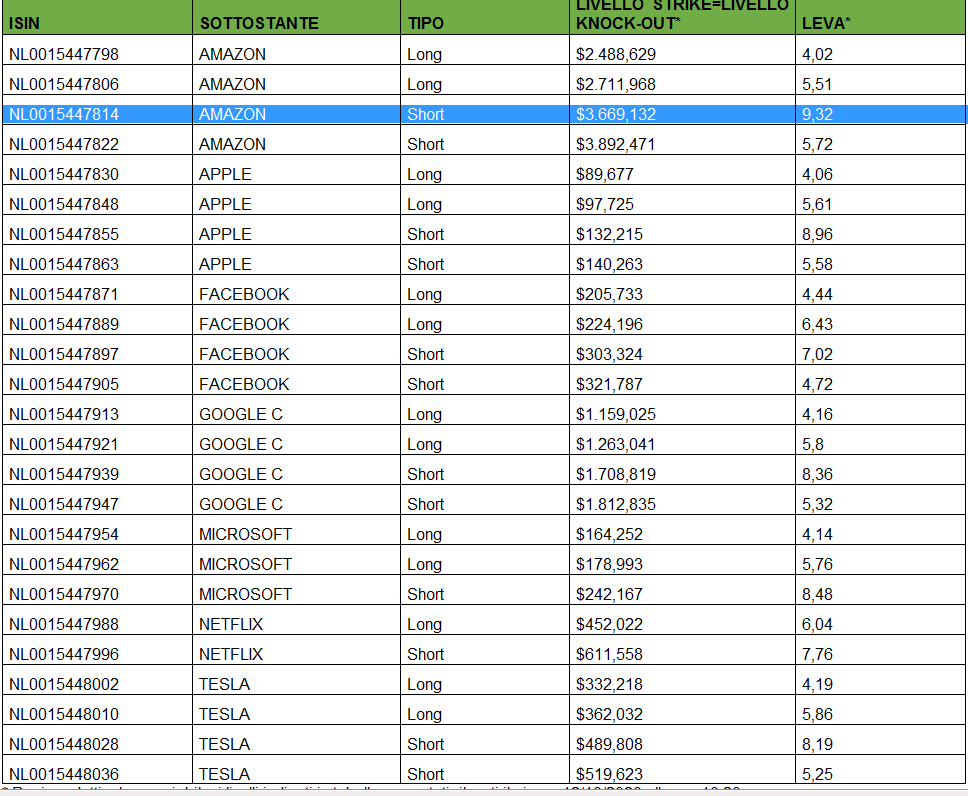The image size is (968, 796).
Task: Click highlighted strike value $3.669,132
Action: tap(615, 114)
